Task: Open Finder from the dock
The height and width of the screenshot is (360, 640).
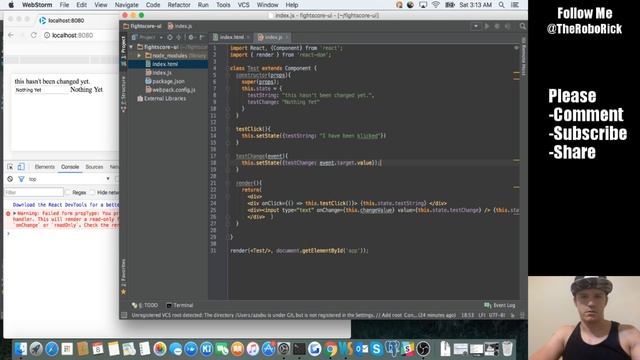Action: [20, 349]
